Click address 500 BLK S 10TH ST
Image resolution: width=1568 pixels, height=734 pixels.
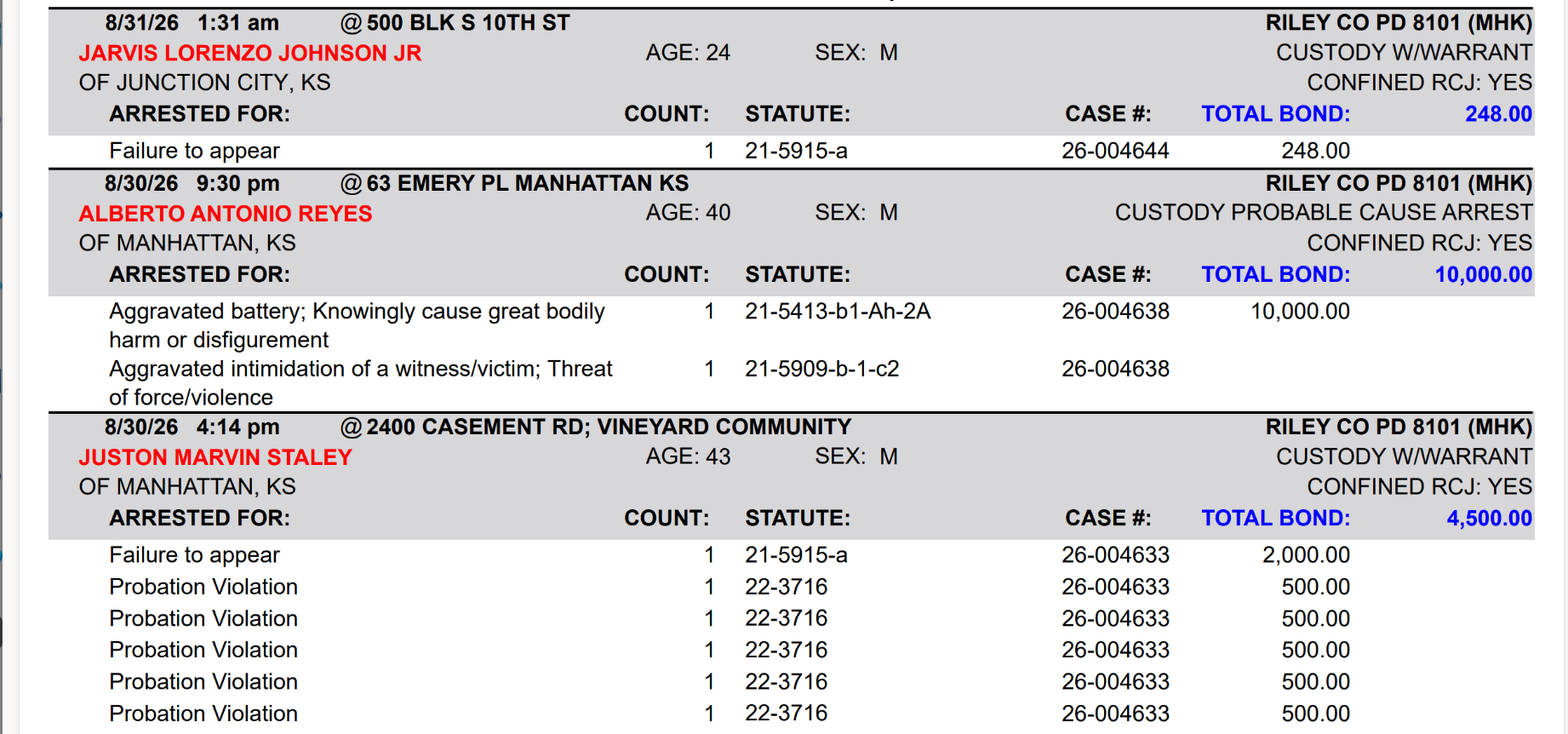pyautogui.click(x=468, y=23)
